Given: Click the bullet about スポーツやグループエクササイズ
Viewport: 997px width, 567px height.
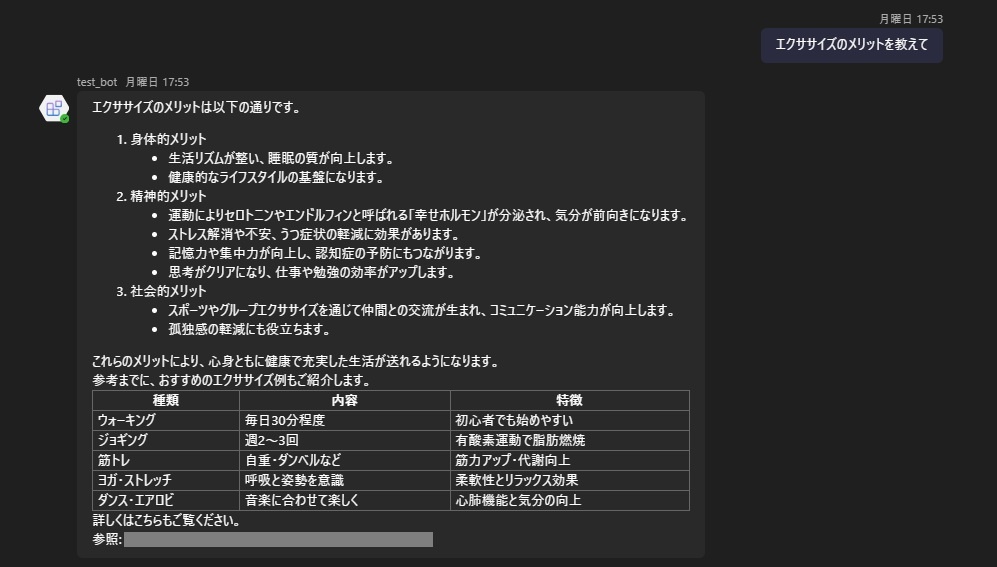Looking at the screenshot, I should [422, 310].
